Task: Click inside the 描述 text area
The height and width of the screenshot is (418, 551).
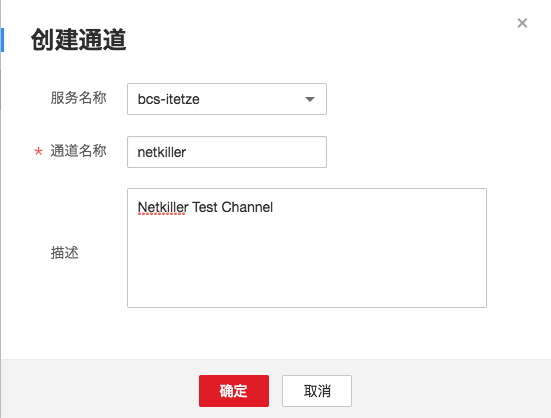Action: coord(307,248)
